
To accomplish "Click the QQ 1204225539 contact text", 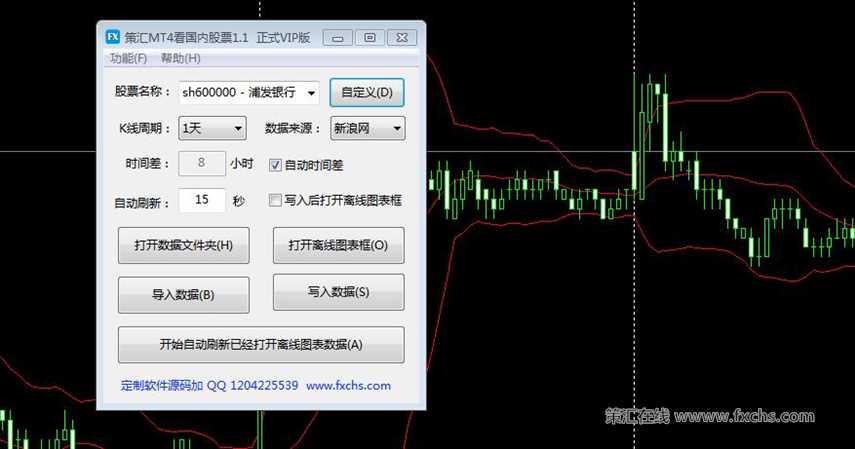I will click(x=252, y=386).
